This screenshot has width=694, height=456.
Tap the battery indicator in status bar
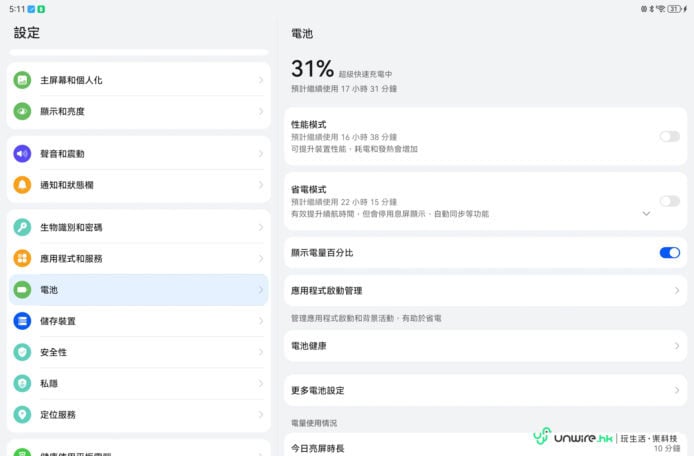click(x=673, y=8)
